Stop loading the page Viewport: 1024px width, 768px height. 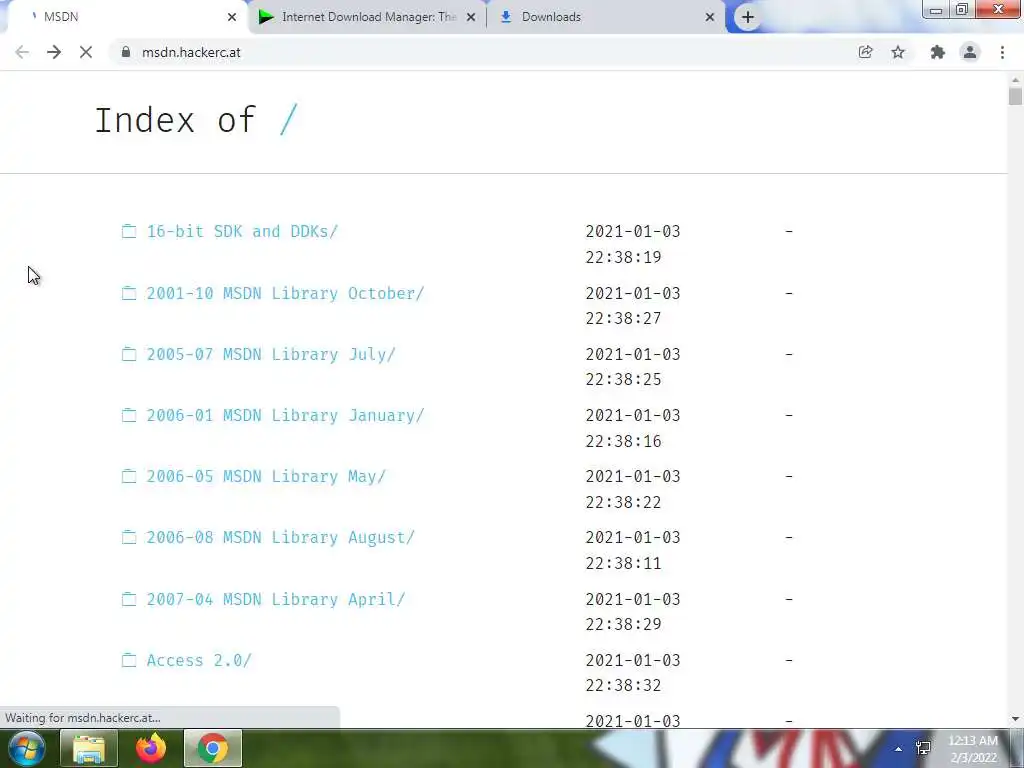(86, 52)
